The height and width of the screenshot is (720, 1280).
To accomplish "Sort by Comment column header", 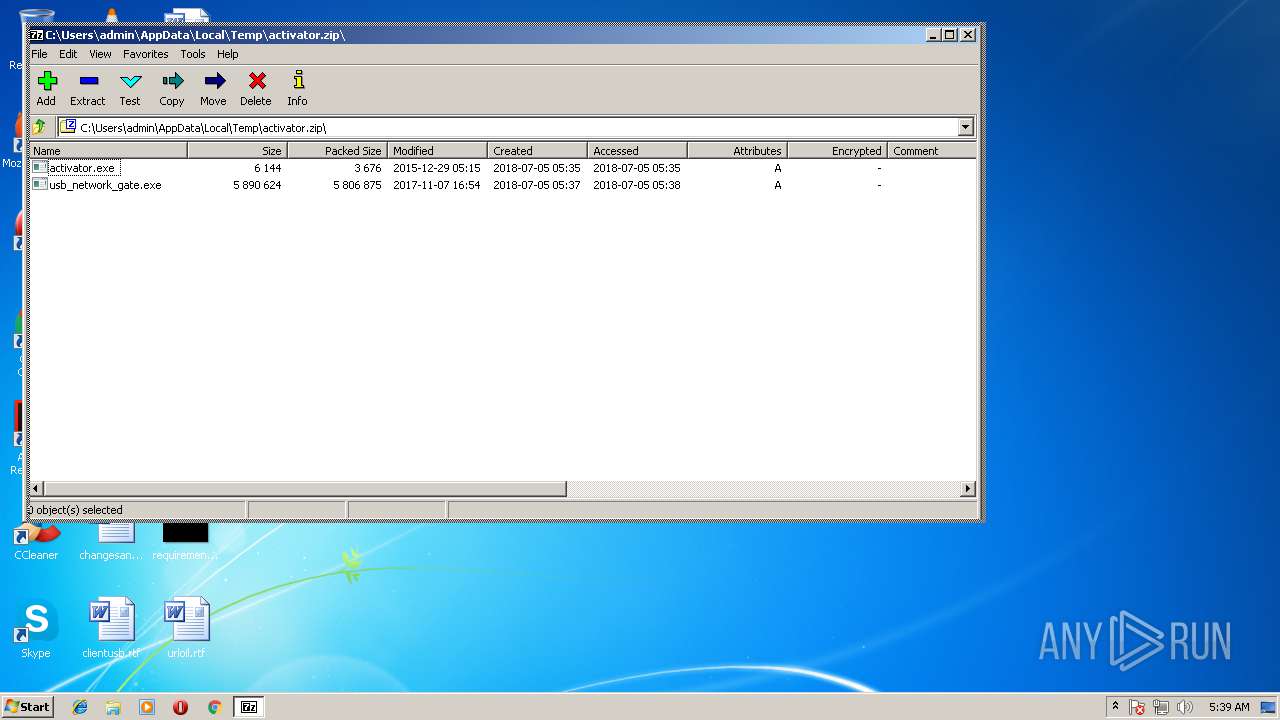I will click(932, 151).
